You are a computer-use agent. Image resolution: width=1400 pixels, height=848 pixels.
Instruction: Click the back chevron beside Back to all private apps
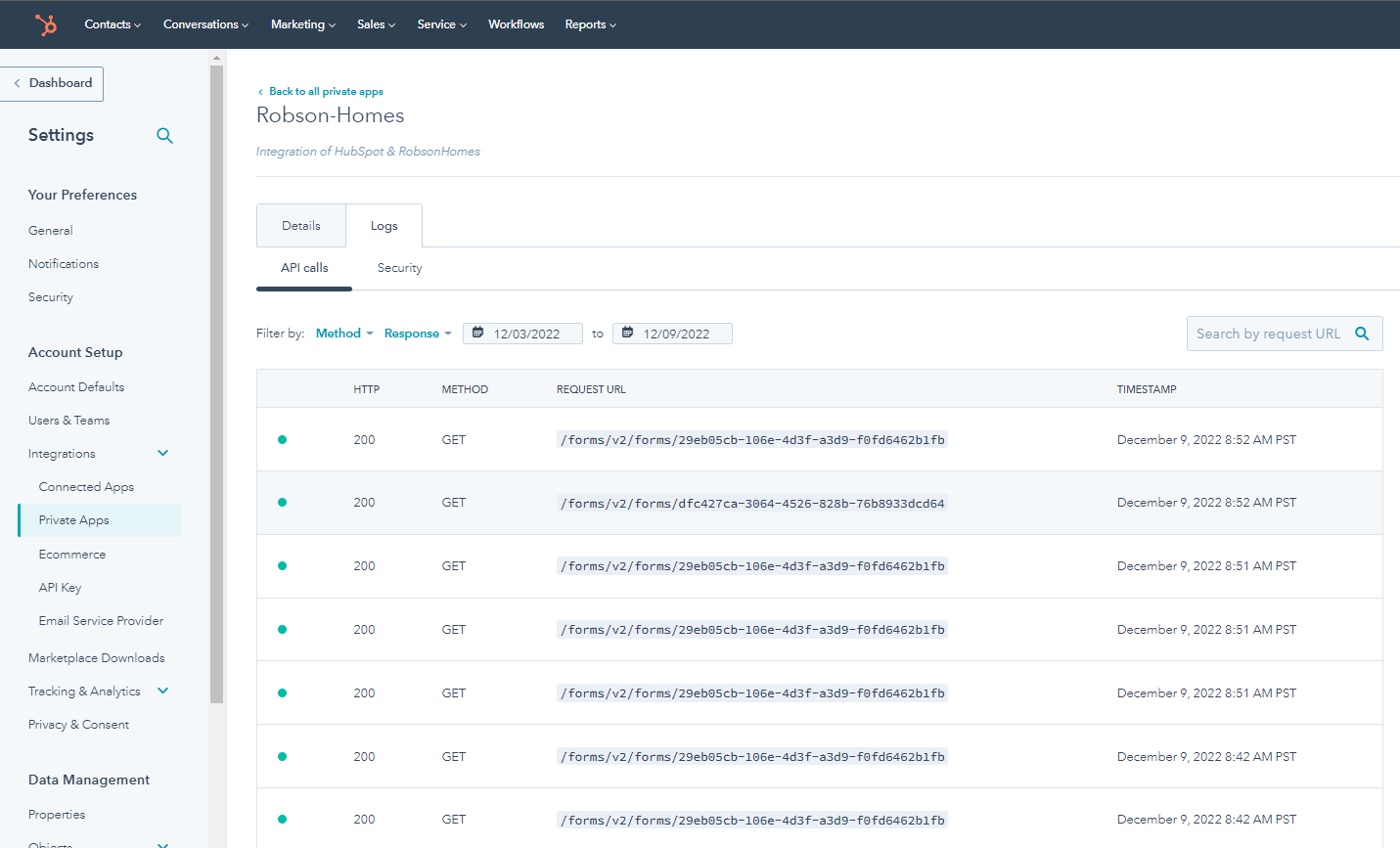260,91
